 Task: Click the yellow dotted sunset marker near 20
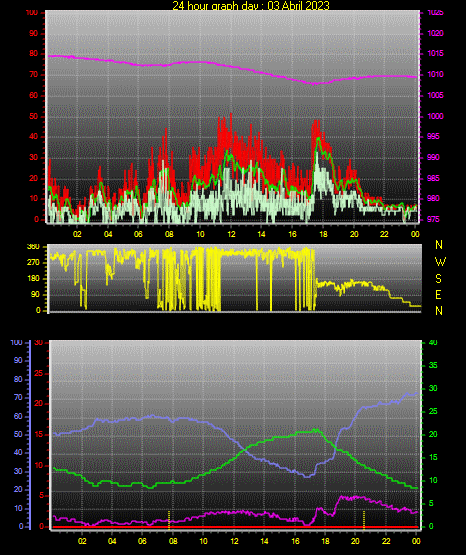click(x=364, y=520)
